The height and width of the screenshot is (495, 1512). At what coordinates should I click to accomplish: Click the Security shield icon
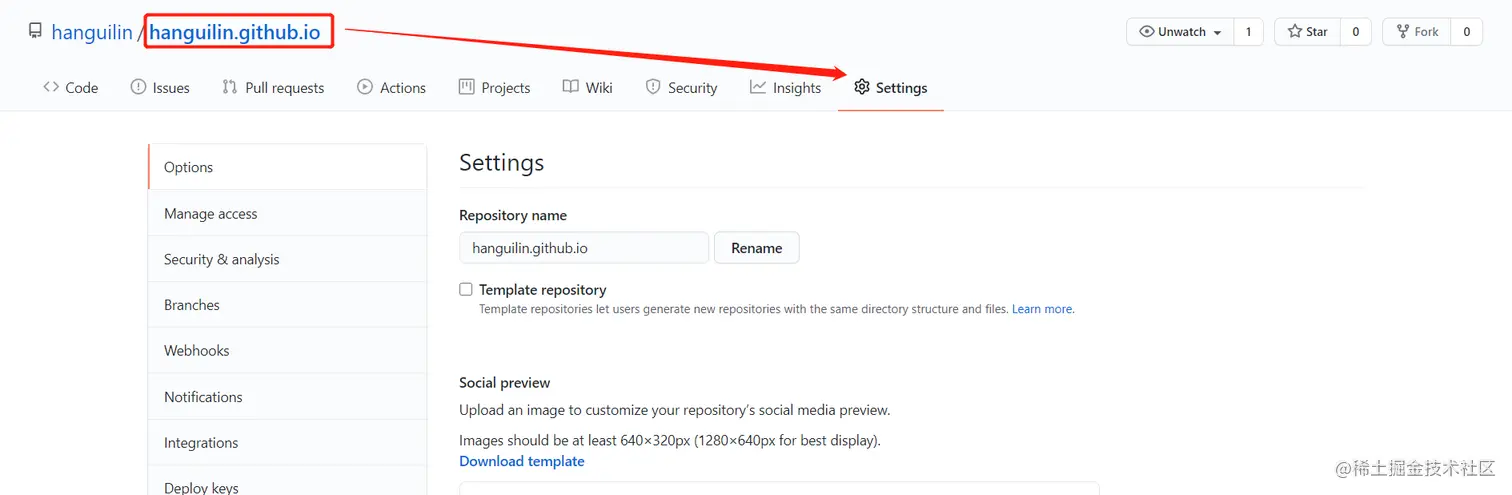653,87
